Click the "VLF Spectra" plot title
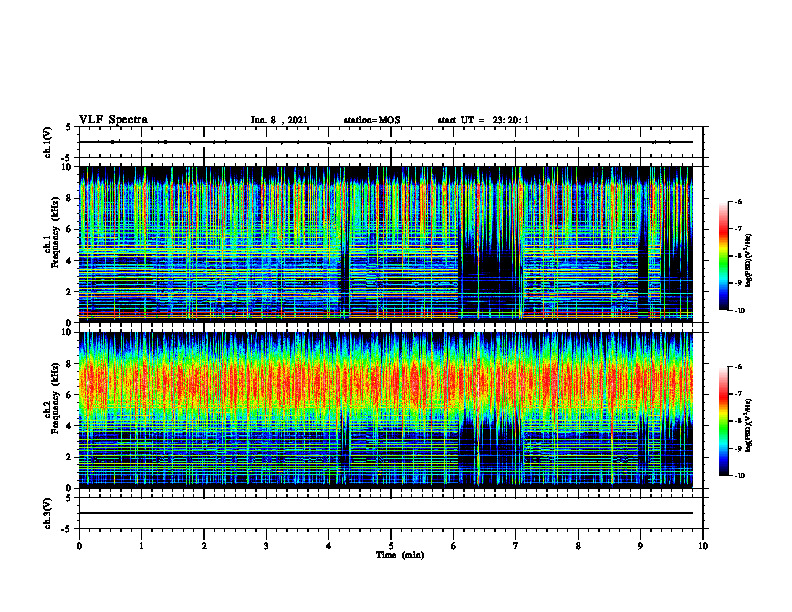Screen dimensions: 792x612 click(113, 120)
